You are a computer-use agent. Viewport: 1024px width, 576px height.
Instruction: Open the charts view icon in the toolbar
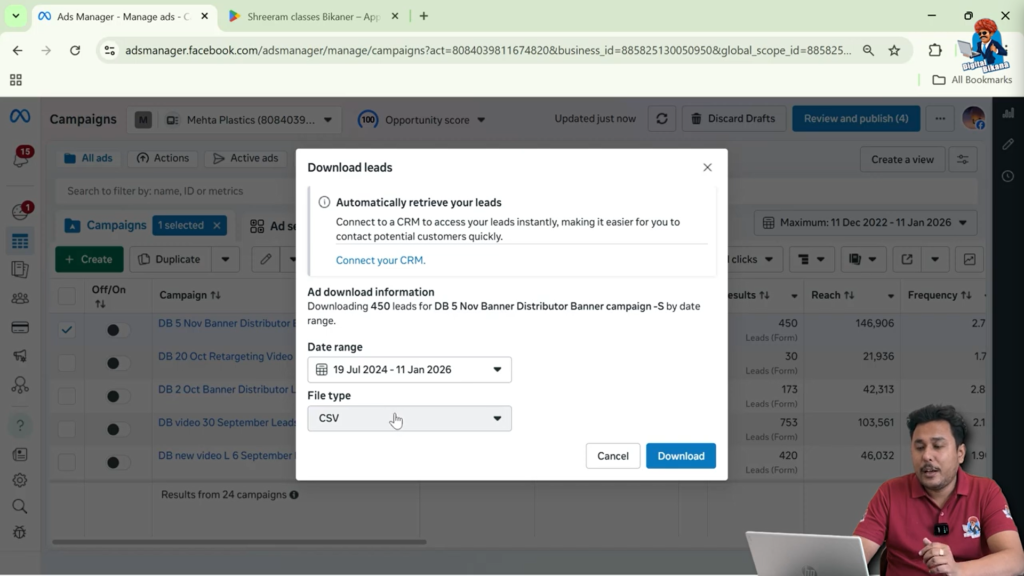pos(968,259)
